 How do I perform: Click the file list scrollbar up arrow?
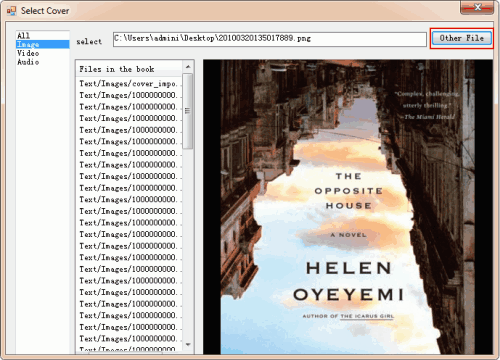point(188,67)
